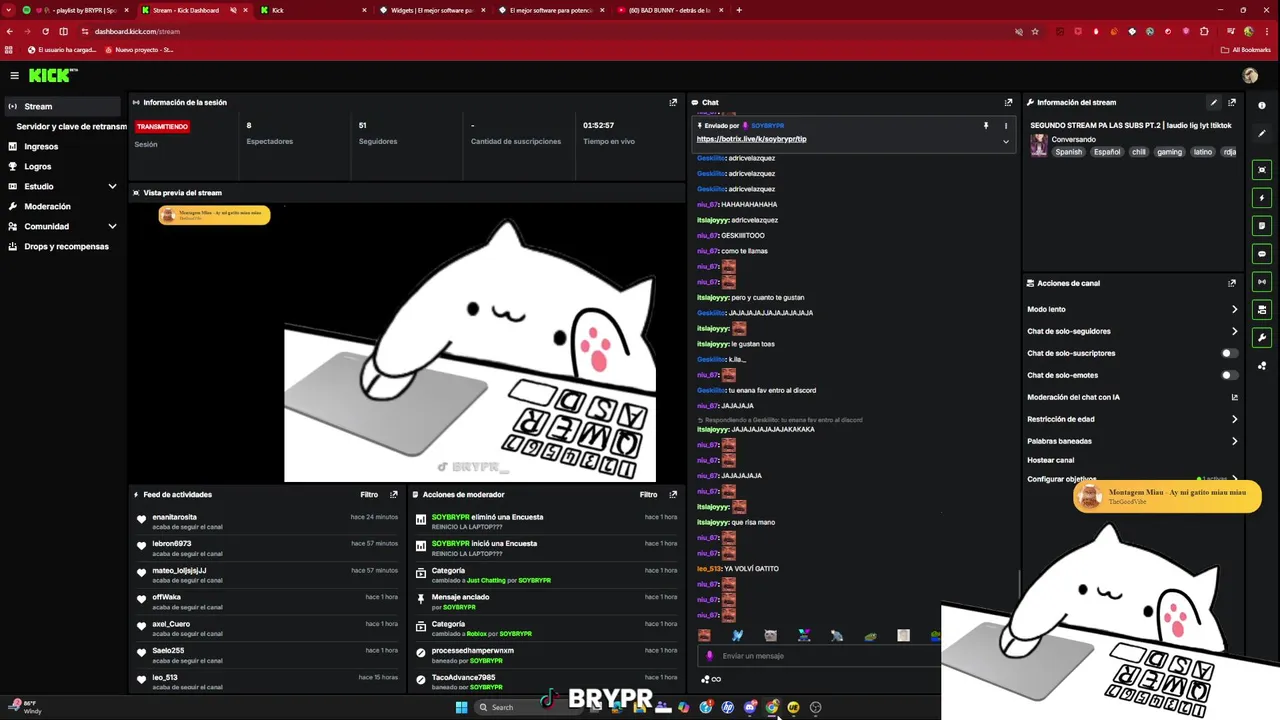
Task: Click the user avatar in Kick header
Action: point(1250,75)
